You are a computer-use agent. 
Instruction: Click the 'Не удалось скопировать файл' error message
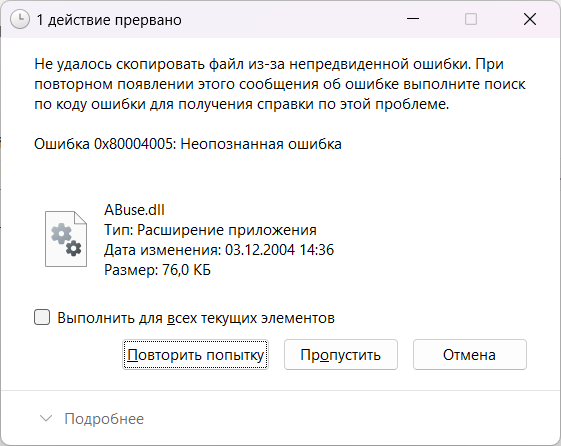(x=280, y=84)
